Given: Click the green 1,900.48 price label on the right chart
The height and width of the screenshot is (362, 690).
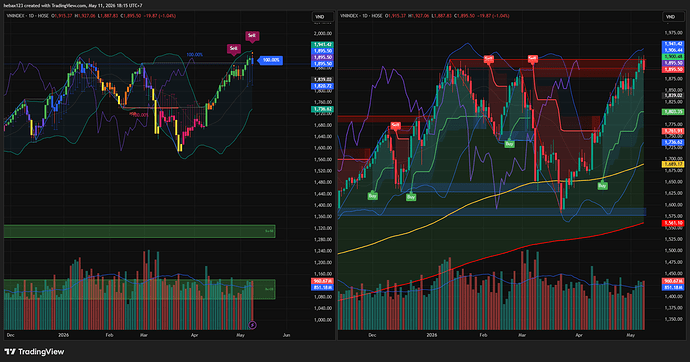Looking at the screenshot, I should pos(673,57).
